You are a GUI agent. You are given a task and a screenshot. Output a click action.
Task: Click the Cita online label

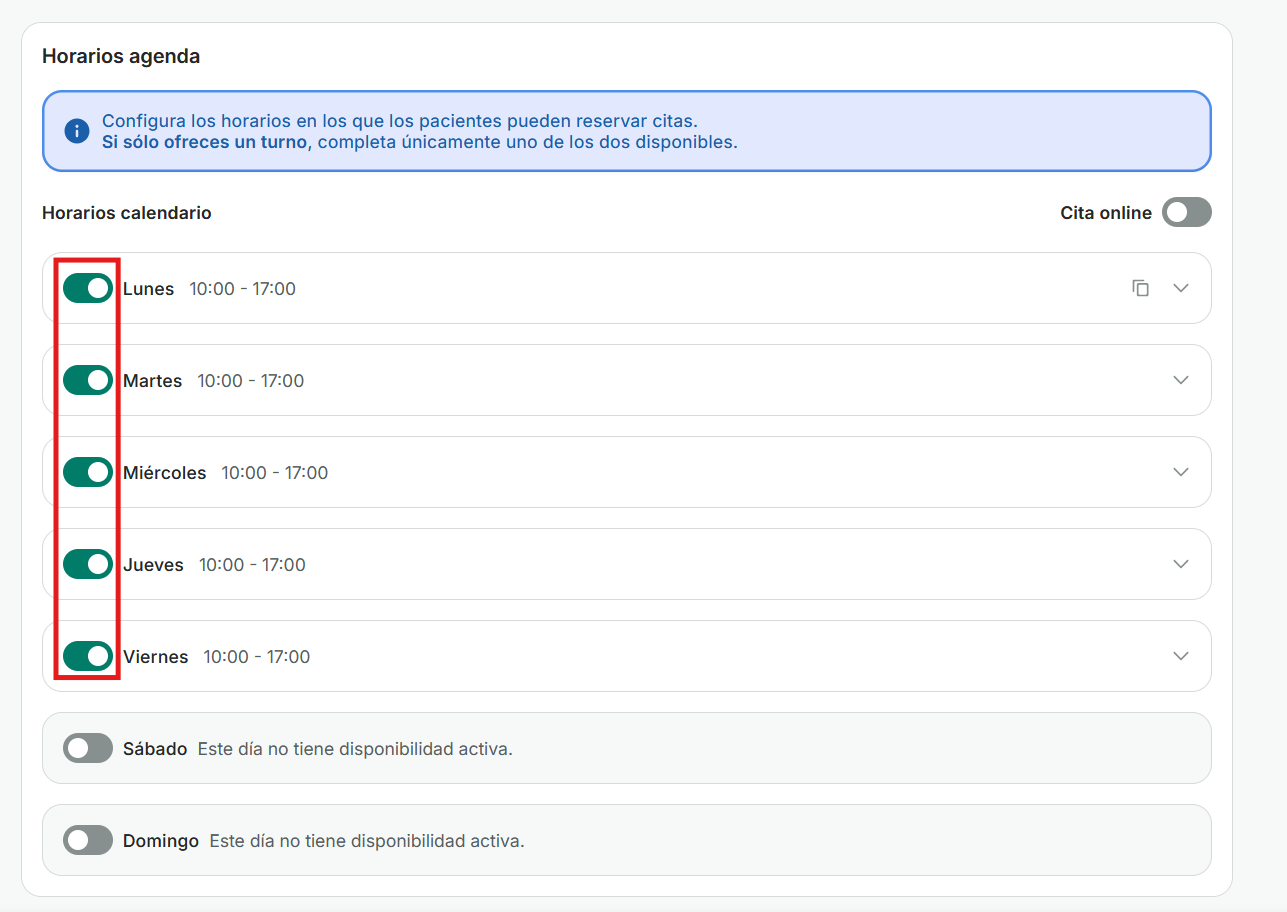click(1105, 213)
